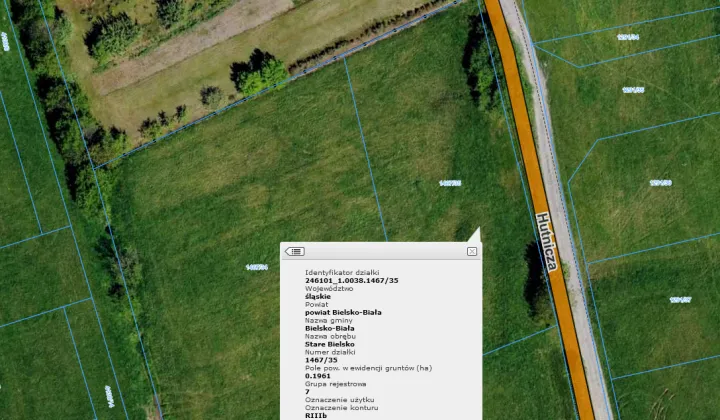Click the 'Oznaczenie użytku' field label
720x420 pixels.
tap(339, 400)
